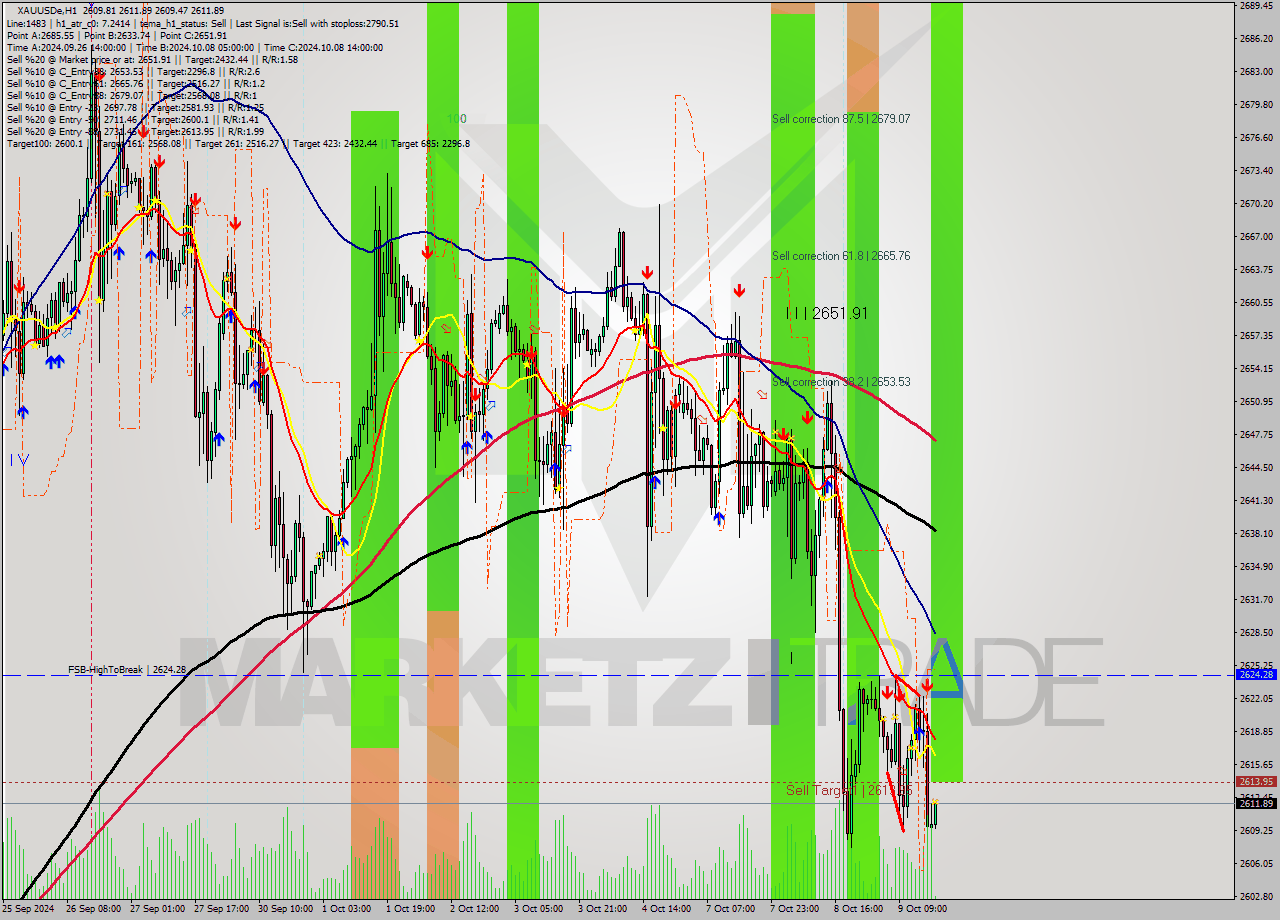1280x920 pixels.
Task: Click the 2631.70 price axis value
Action: click(x=1255, y=599)
